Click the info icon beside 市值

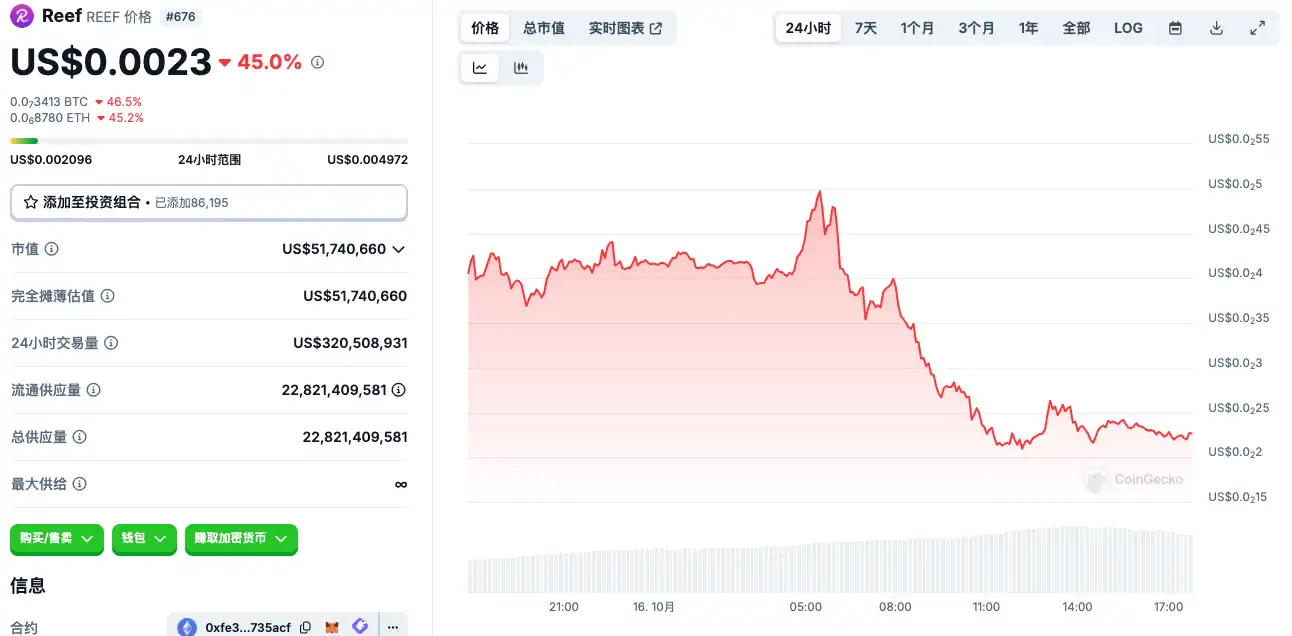coord(52,249)
